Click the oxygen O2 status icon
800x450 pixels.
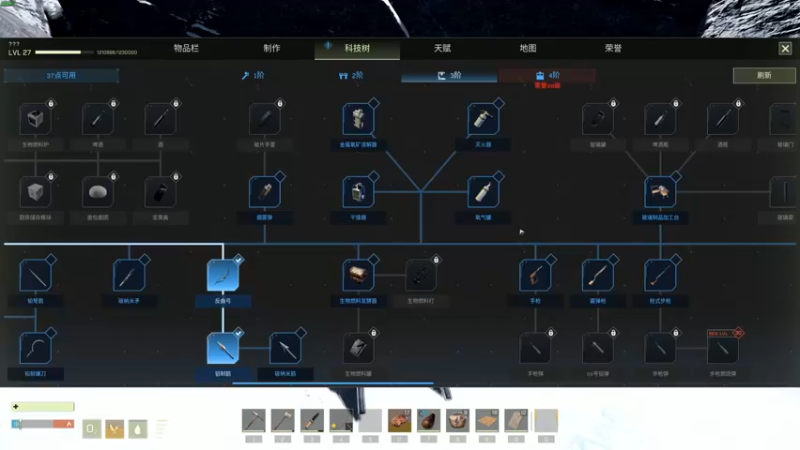point(91,429)
